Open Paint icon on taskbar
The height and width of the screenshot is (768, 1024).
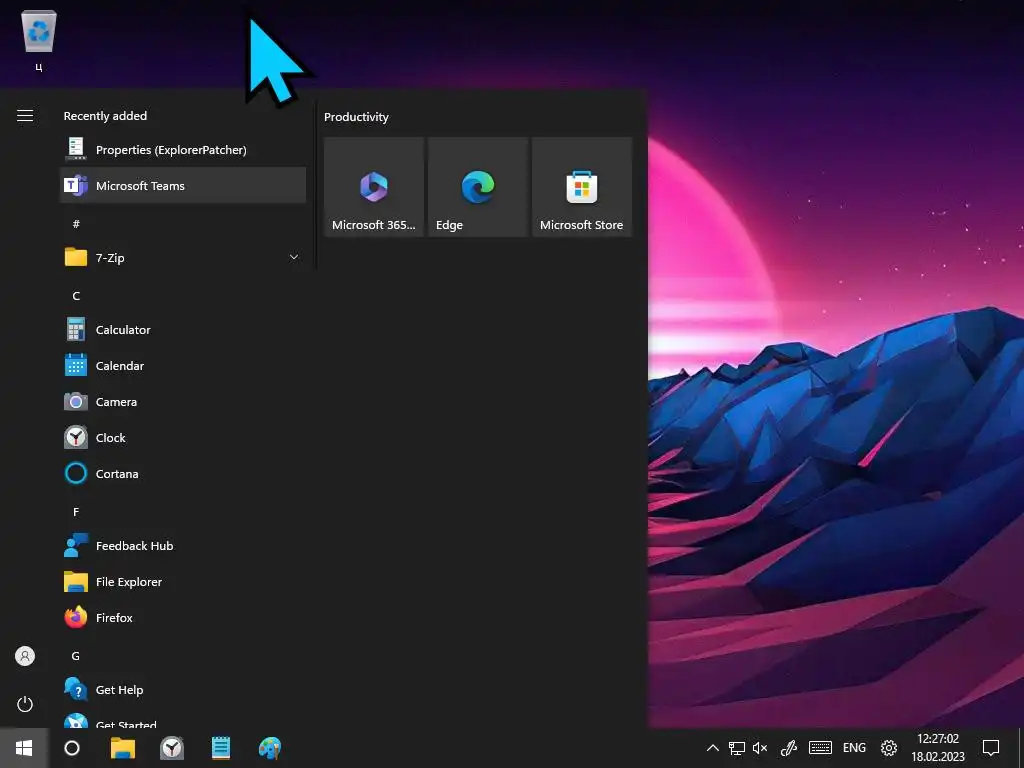270,748
